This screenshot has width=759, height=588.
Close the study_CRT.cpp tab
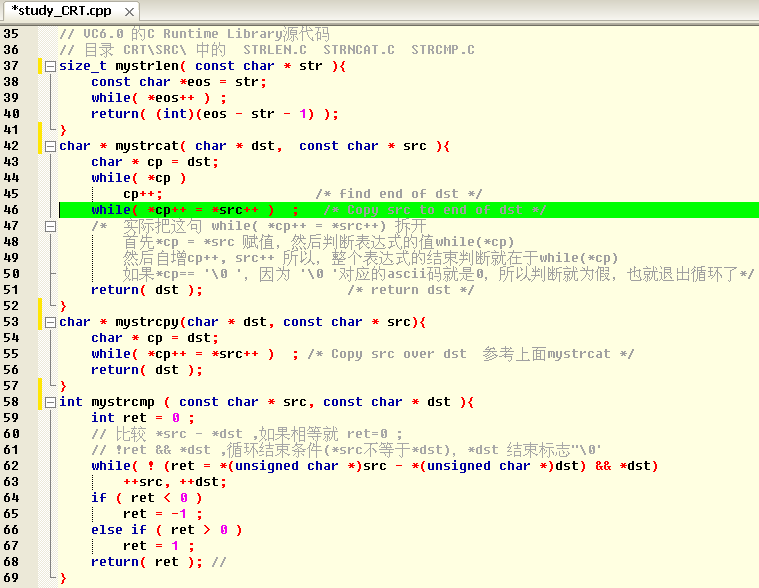click(129, 12)
